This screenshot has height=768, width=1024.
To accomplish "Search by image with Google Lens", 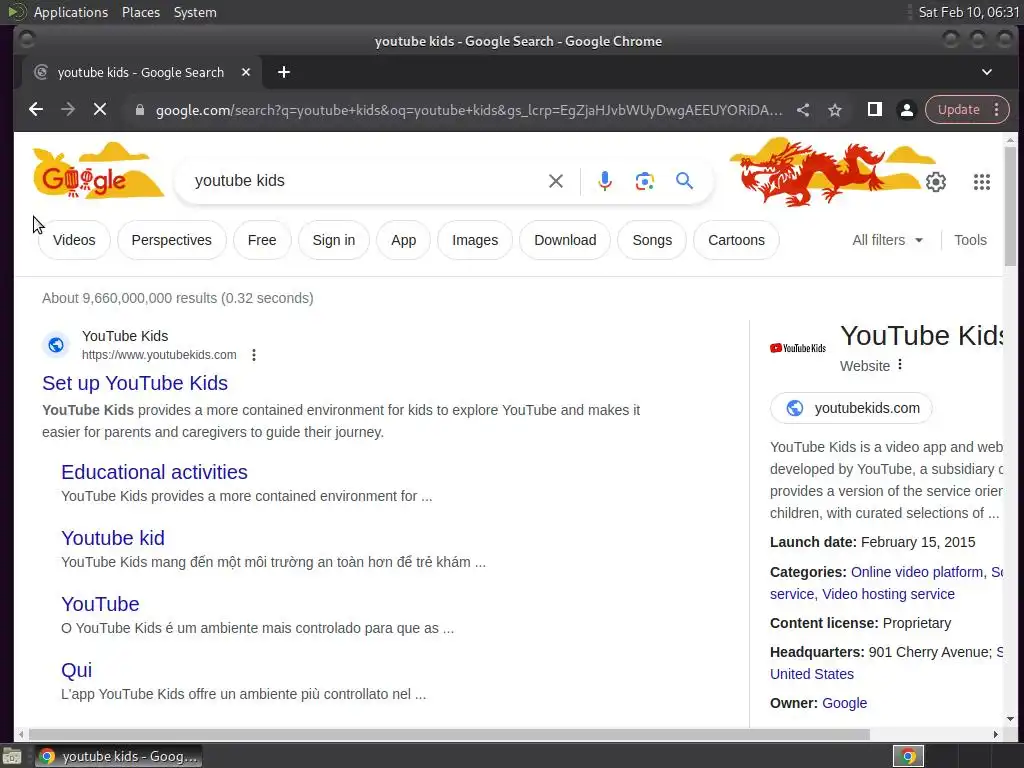I will pos(645,181).
